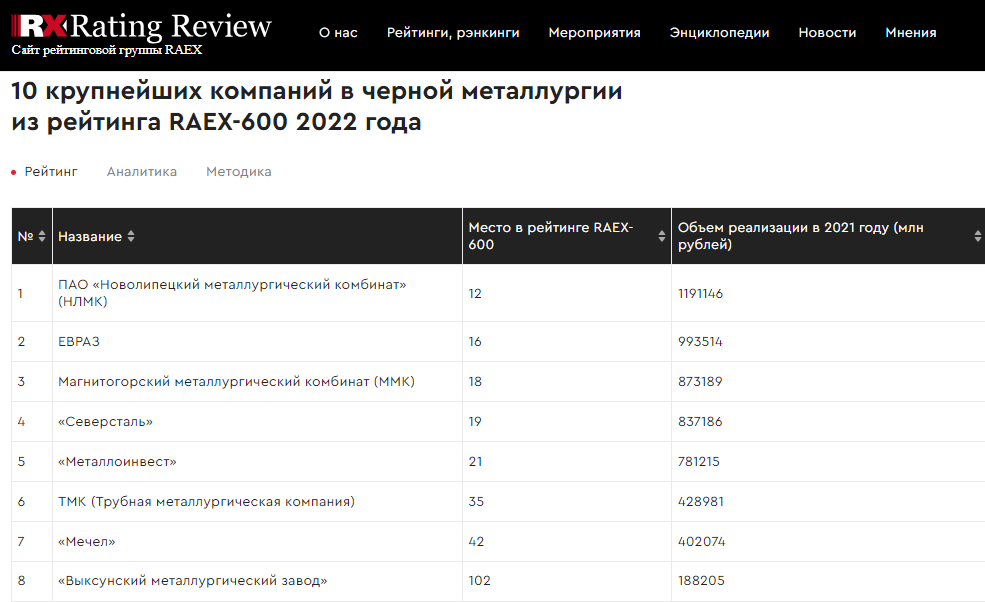The image size is (985, 602).
Task: Click RAEX-600 rank 42 cell
Action: tap(567, 541)
